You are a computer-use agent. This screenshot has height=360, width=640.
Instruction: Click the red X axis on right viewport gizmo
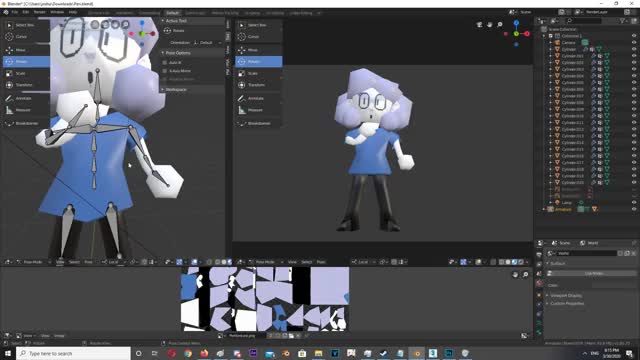pyautogui.click(x=527, y=34)
